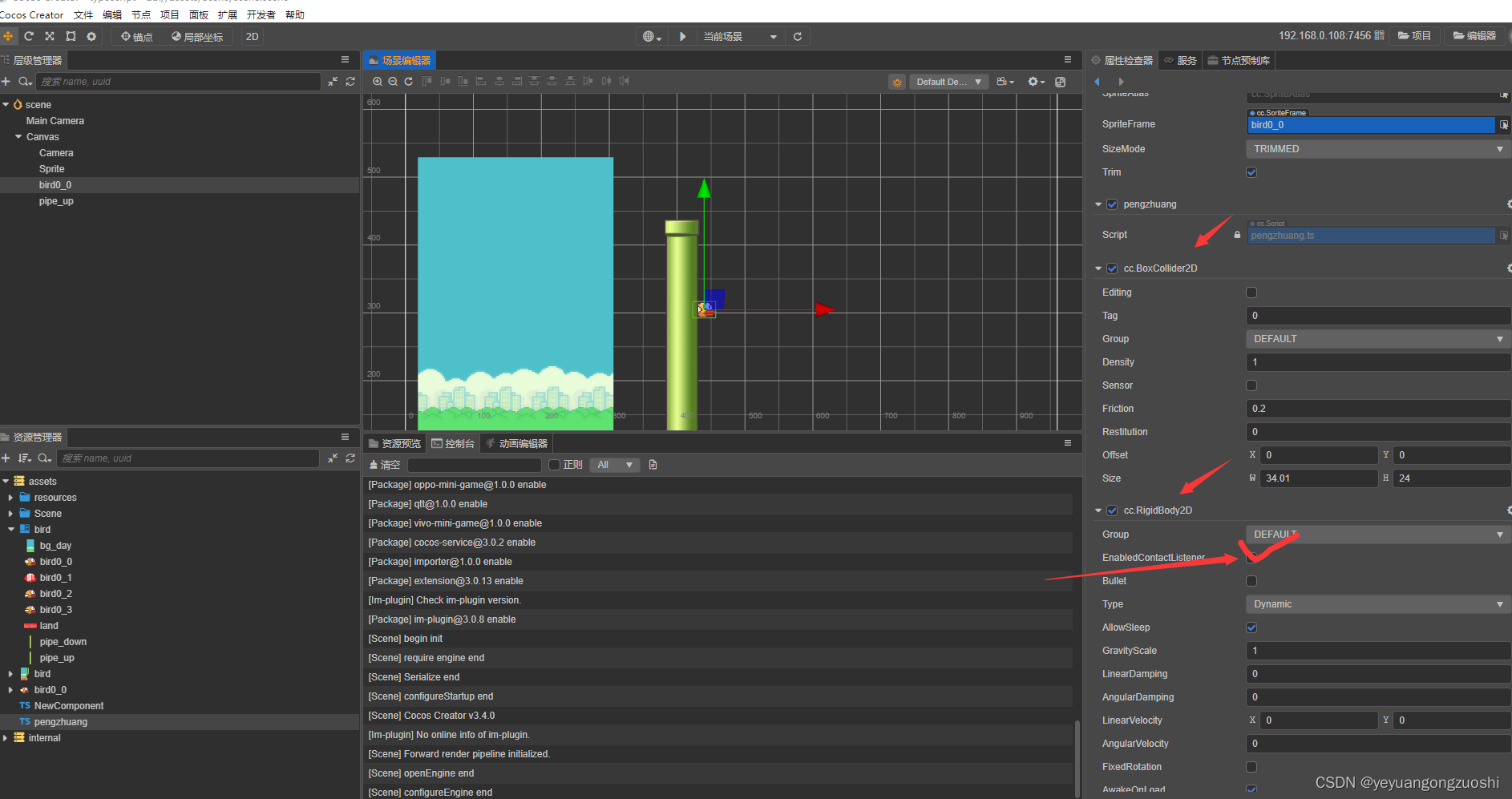1512x799 pixels.
Task: Click the 编辑器 folder button
Action: coord(1475,36)
